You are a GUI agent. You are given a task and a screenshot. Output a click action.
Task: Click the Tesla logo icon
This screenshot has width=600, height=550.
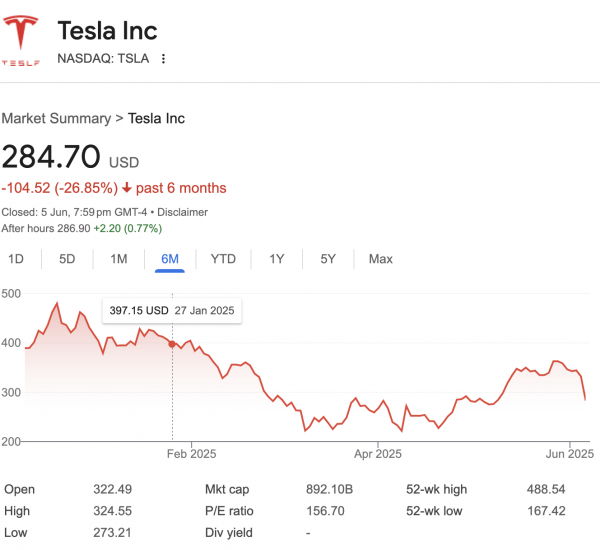(20, 40)
